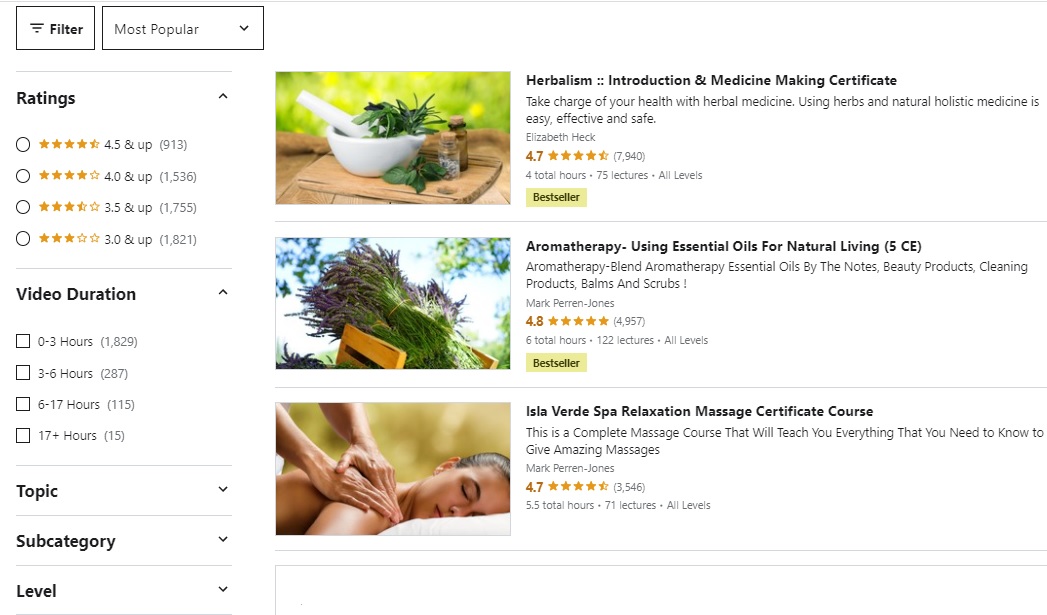Expand the Topic filter section
Image resolution: width=1047 pixels, height=615 pixels.
(124, 491)
